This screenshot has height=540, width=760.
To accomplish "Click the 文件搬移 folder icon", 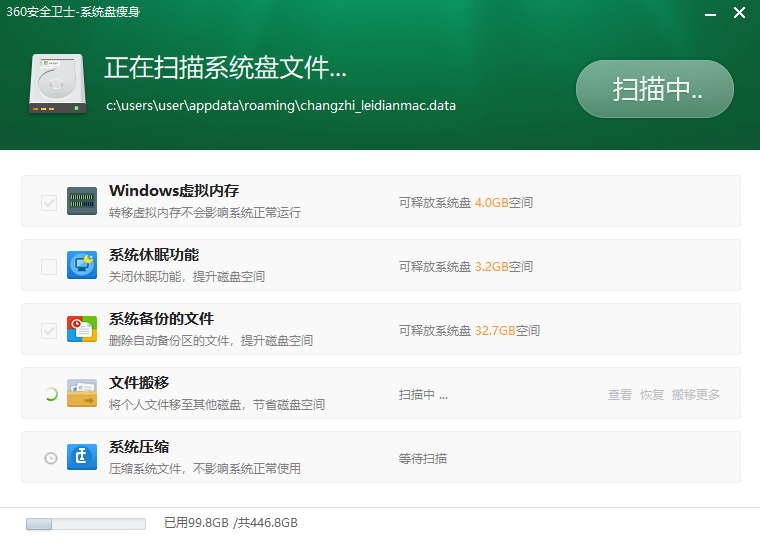I will point(82,394).
